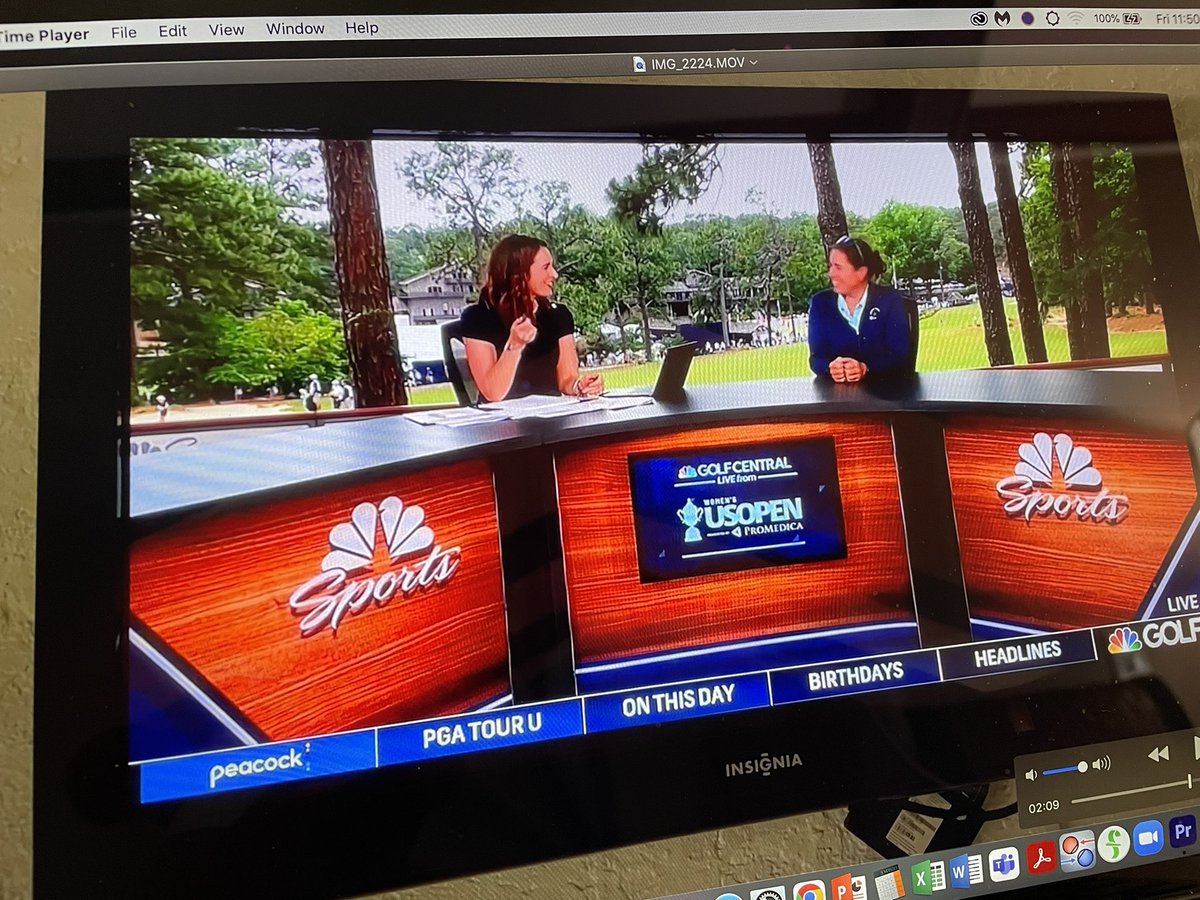Open the File menu
Viewport: 1200px width, 900px height.
[x=124, y=32]
